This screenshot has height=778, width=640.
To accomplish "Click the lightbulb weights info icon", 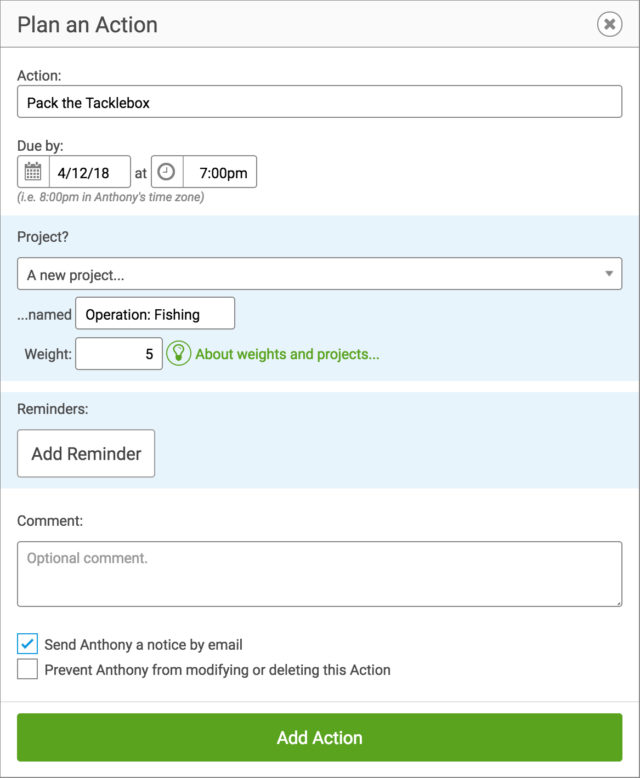I will click(179, 353).
